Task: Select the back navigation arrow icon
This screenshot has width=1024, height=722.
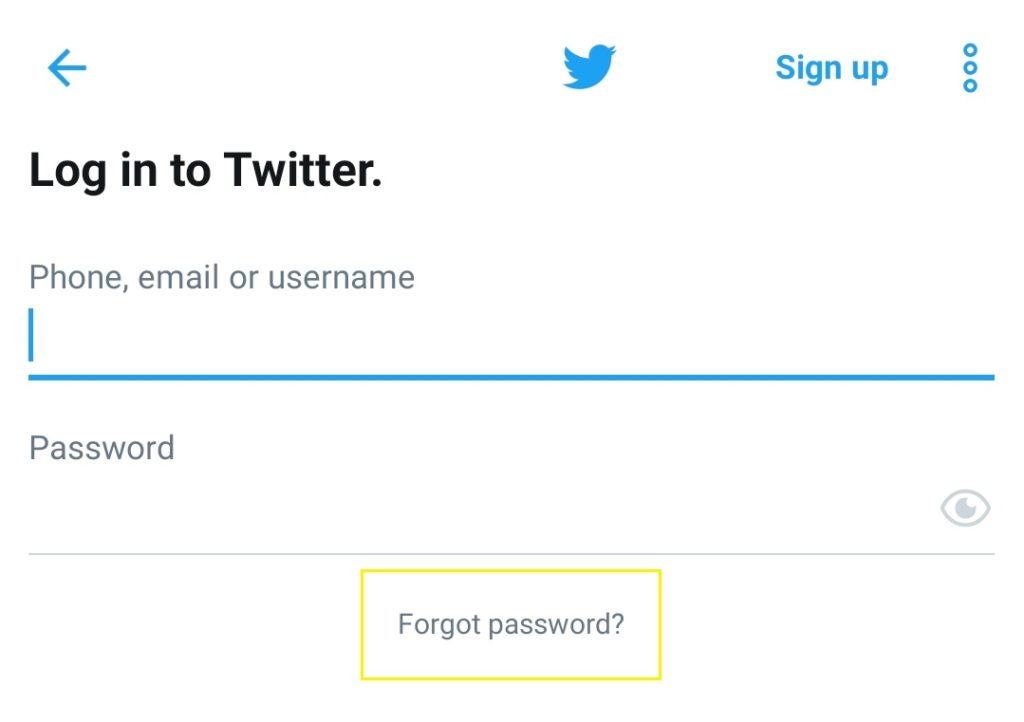Action: (66, 67)
